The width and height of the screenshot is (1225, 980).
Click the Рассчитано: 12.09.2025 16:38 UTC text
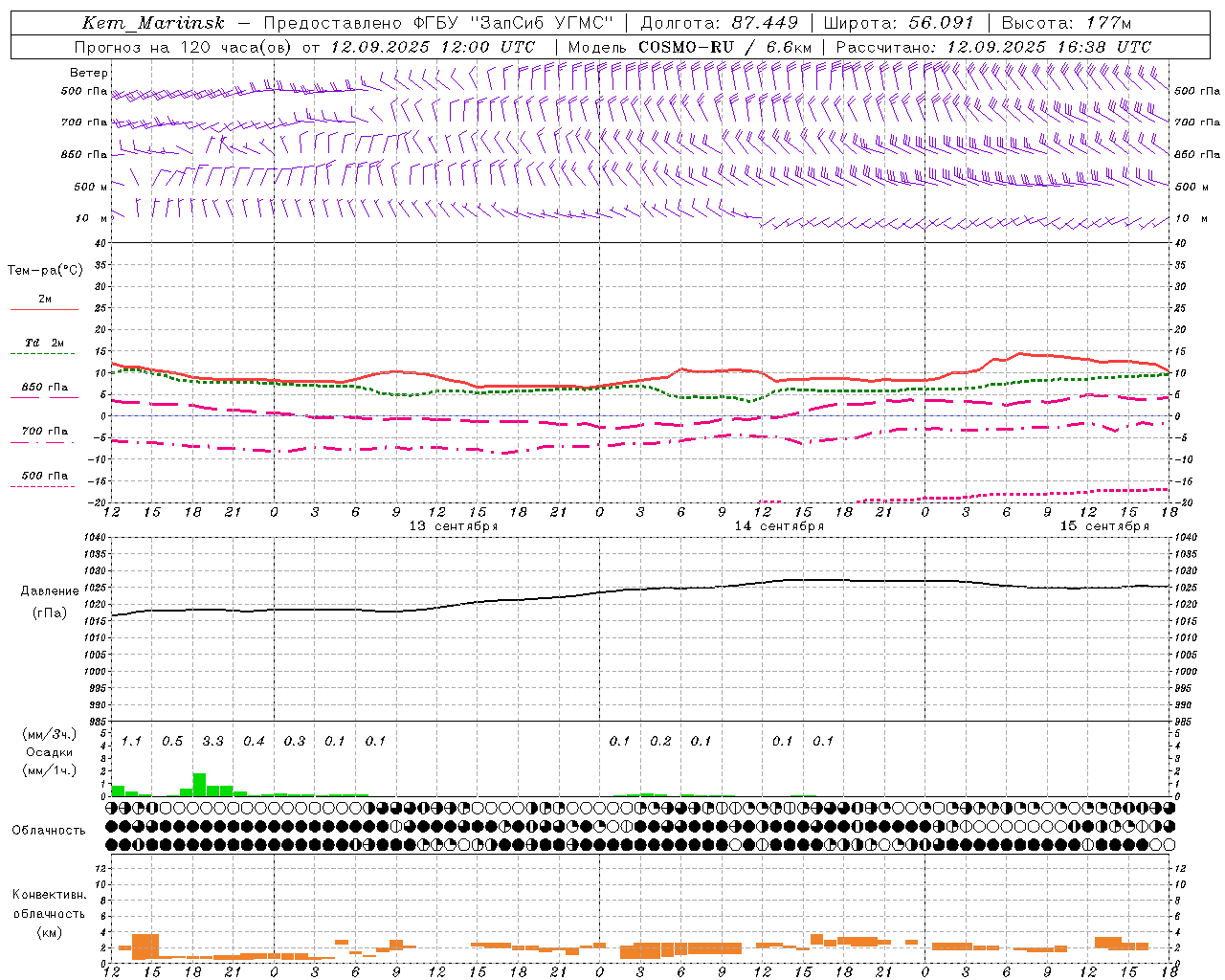tap(993, 47)
